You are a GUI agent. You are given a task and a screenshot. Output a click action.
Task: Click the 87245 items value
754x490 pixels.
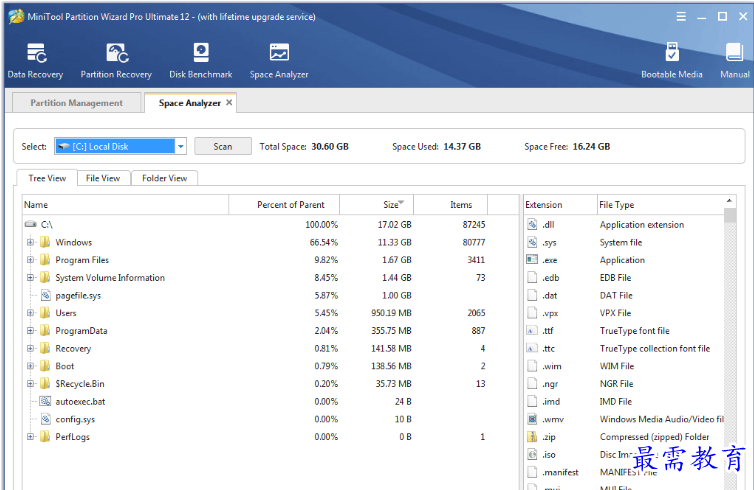[x=474, y=224]
